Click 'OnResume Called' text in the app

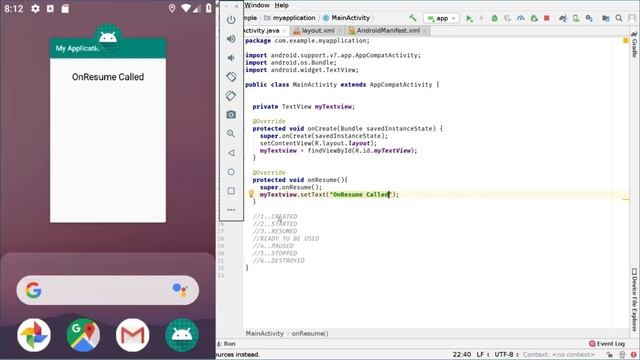(x=108, y=77)
